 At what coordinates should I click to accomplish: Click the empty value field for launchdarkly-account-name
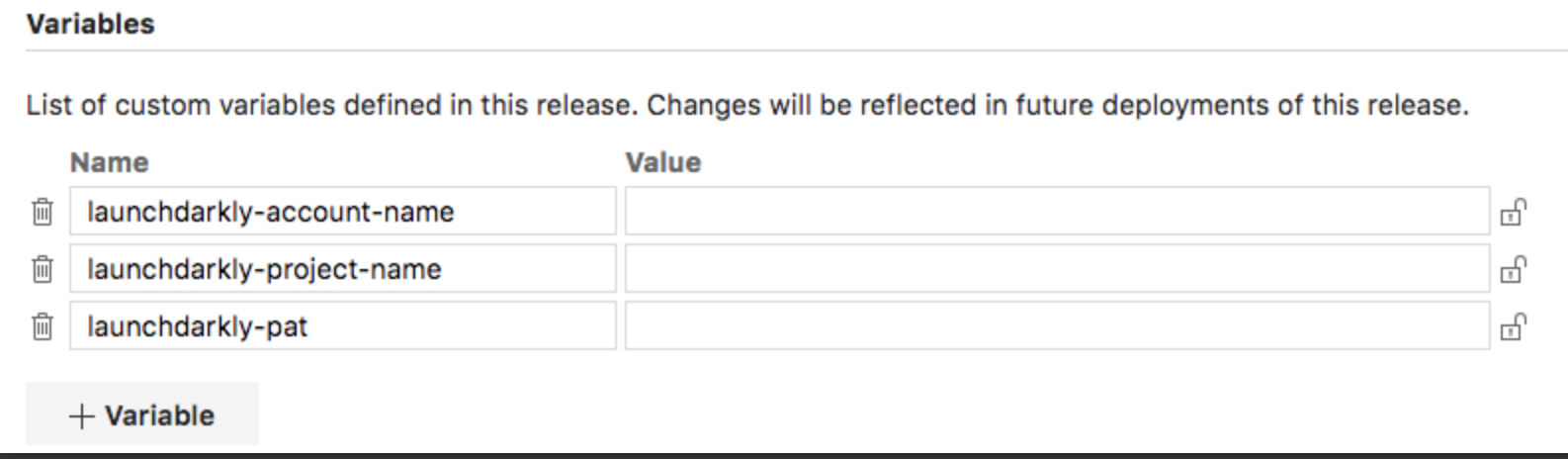1056,212
